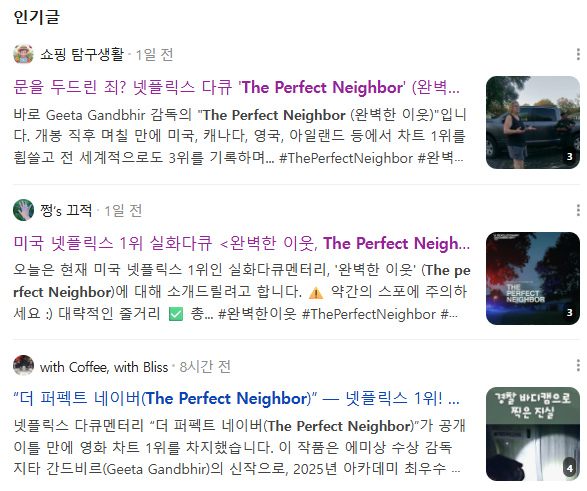Open post titled 문을 두드린 죄? 넷플릭스 다큐
The width and height of the screenshot is (587, 491).
236,87
